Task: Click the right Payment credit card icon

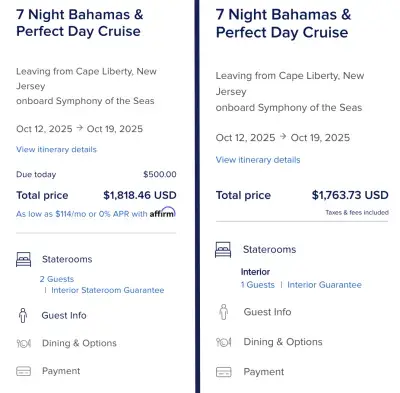Action: (x=224, y=372)
